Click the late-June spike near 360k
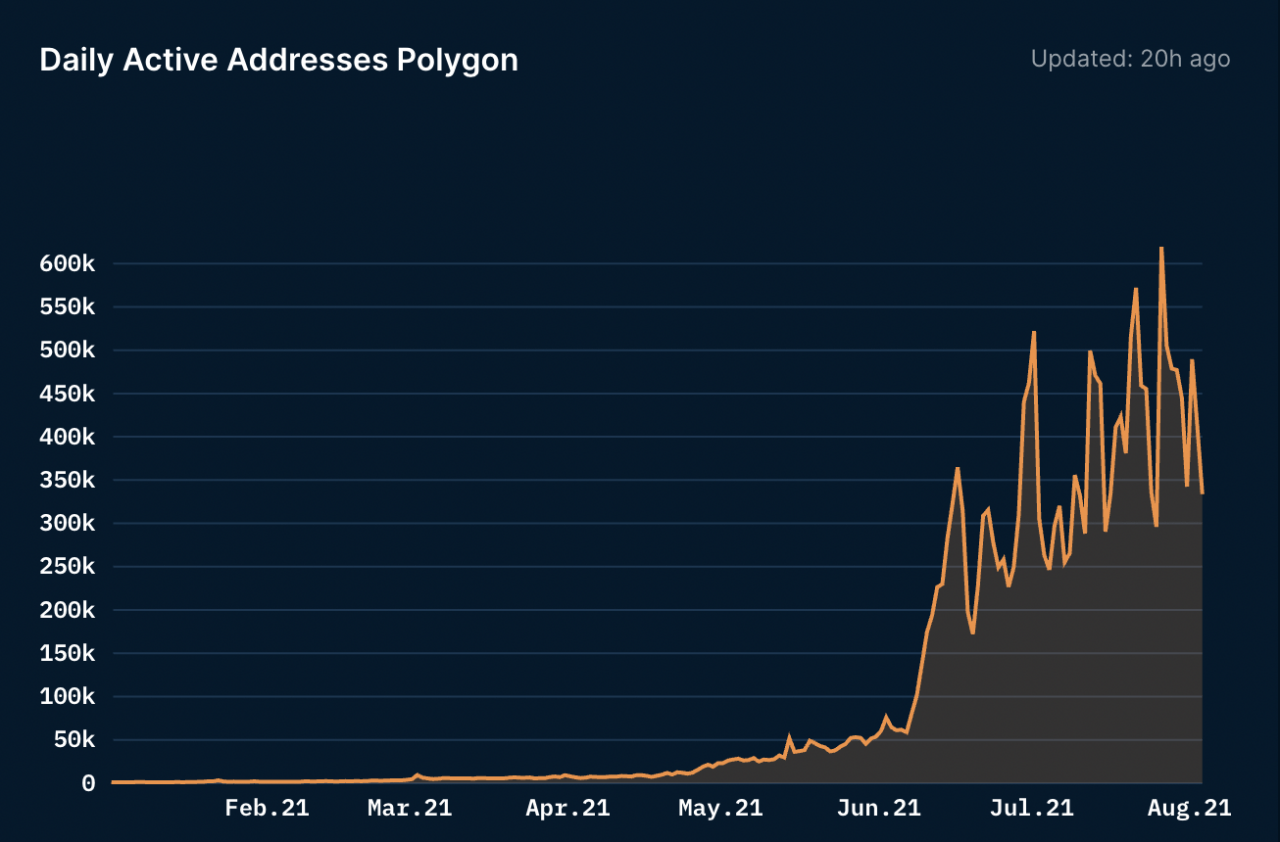The image size is (1280, 842). pos(959,467)
